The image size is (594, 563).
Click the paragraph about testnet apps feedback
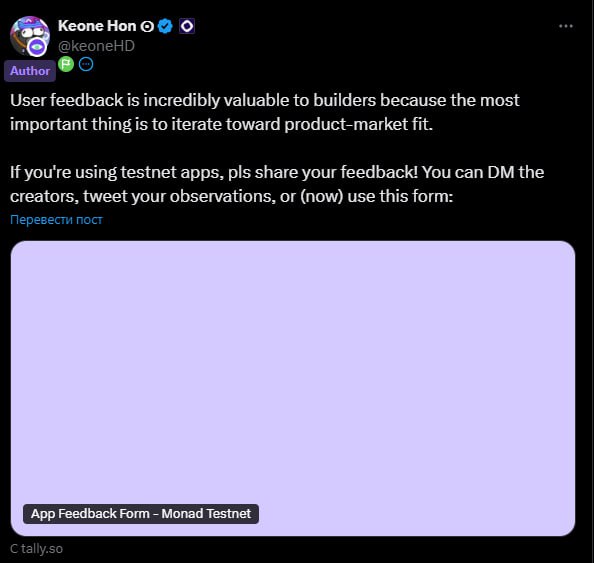click(277, 184)
